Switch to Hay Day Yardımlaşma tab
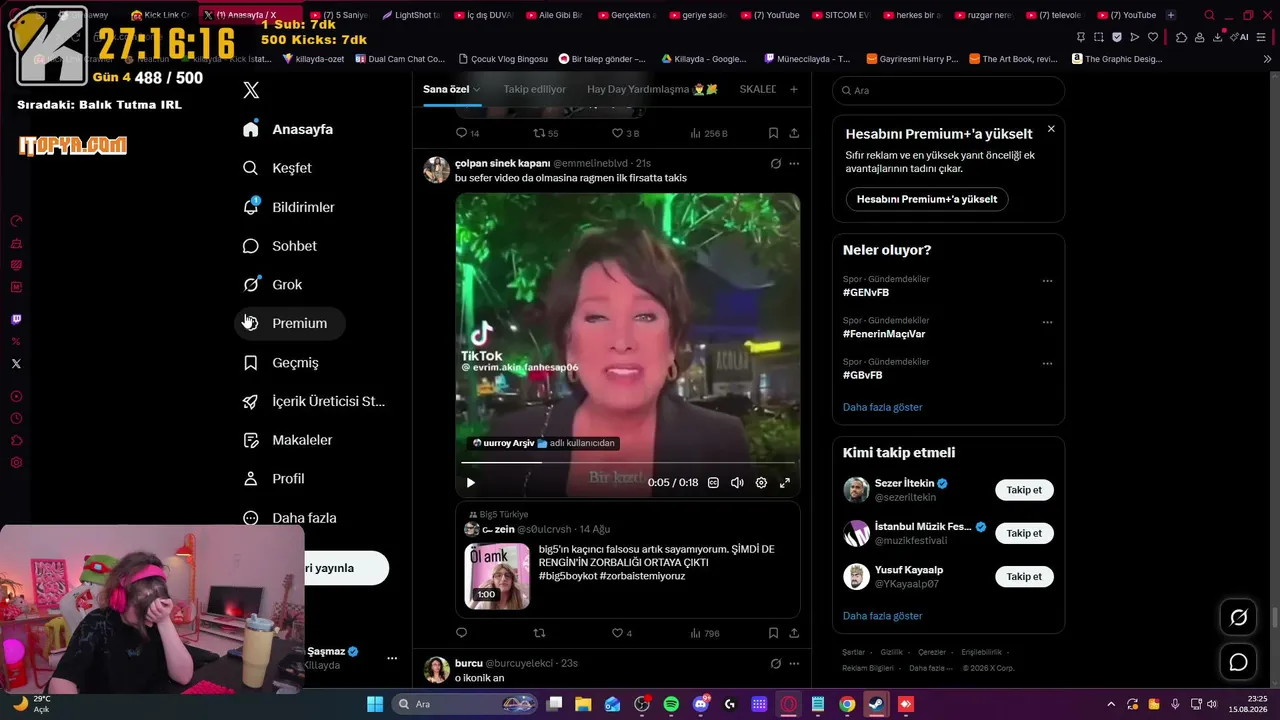 point(652,89)
